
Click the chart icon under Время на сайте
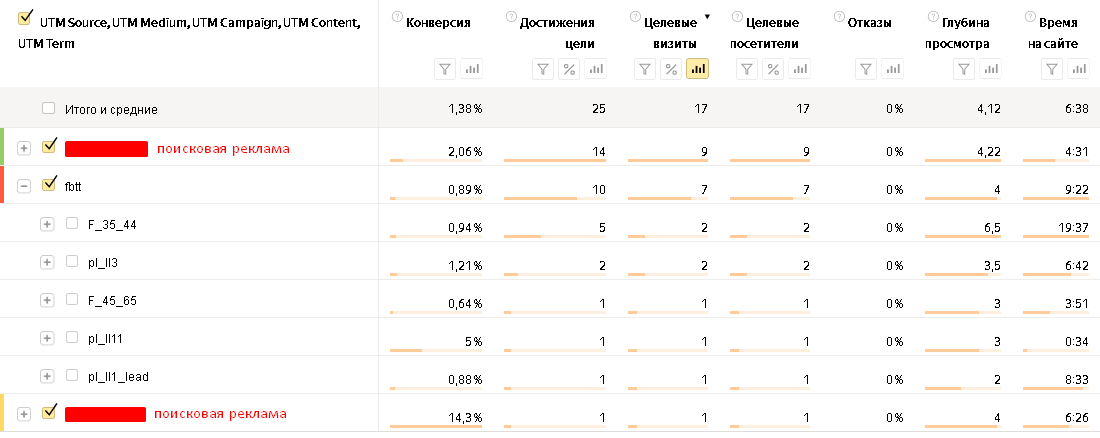(x=1078, y=69)
